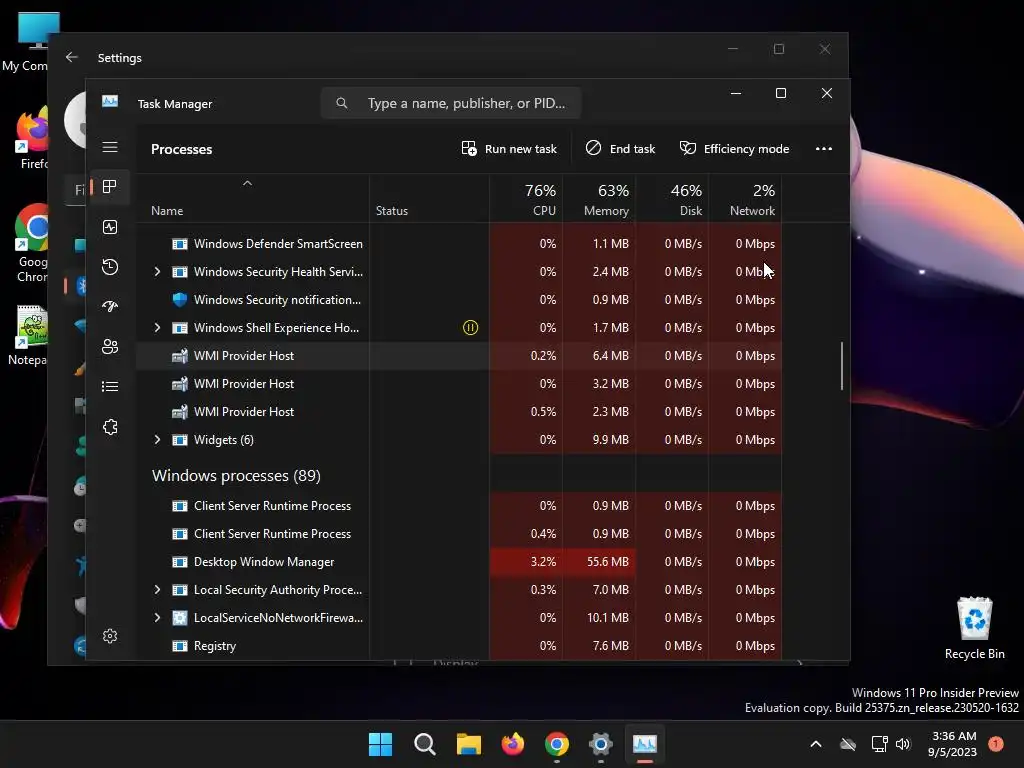Open the Task Manager navigation hamburger menu
This screenshot has height=768, width=1024.
pyautogui.click(x=110, y=147)
